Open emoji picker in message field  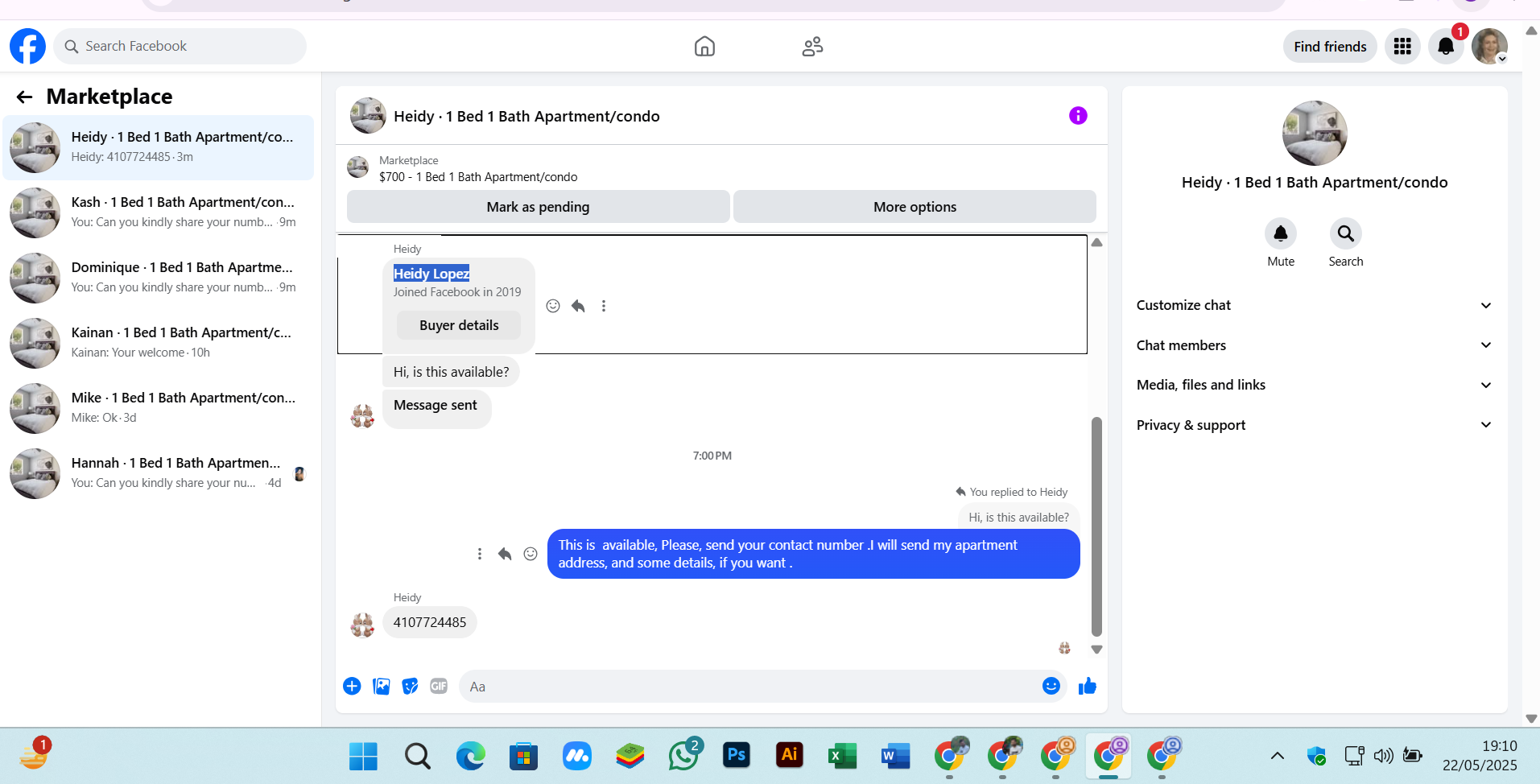pos(1051,686)
